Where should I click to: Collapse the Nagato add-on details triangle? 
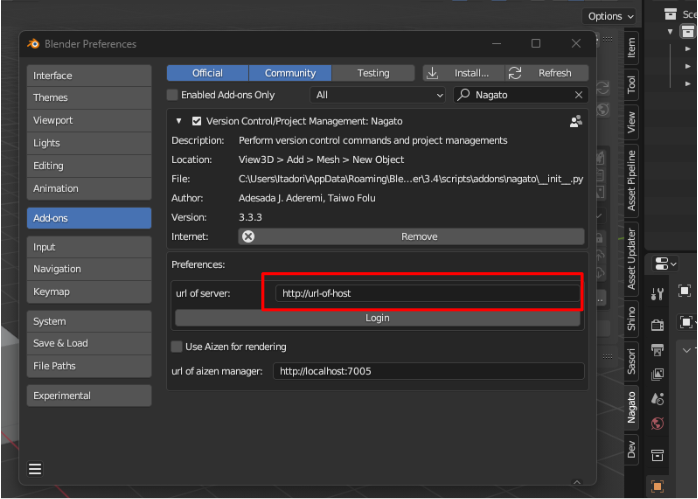click(179, 121)
